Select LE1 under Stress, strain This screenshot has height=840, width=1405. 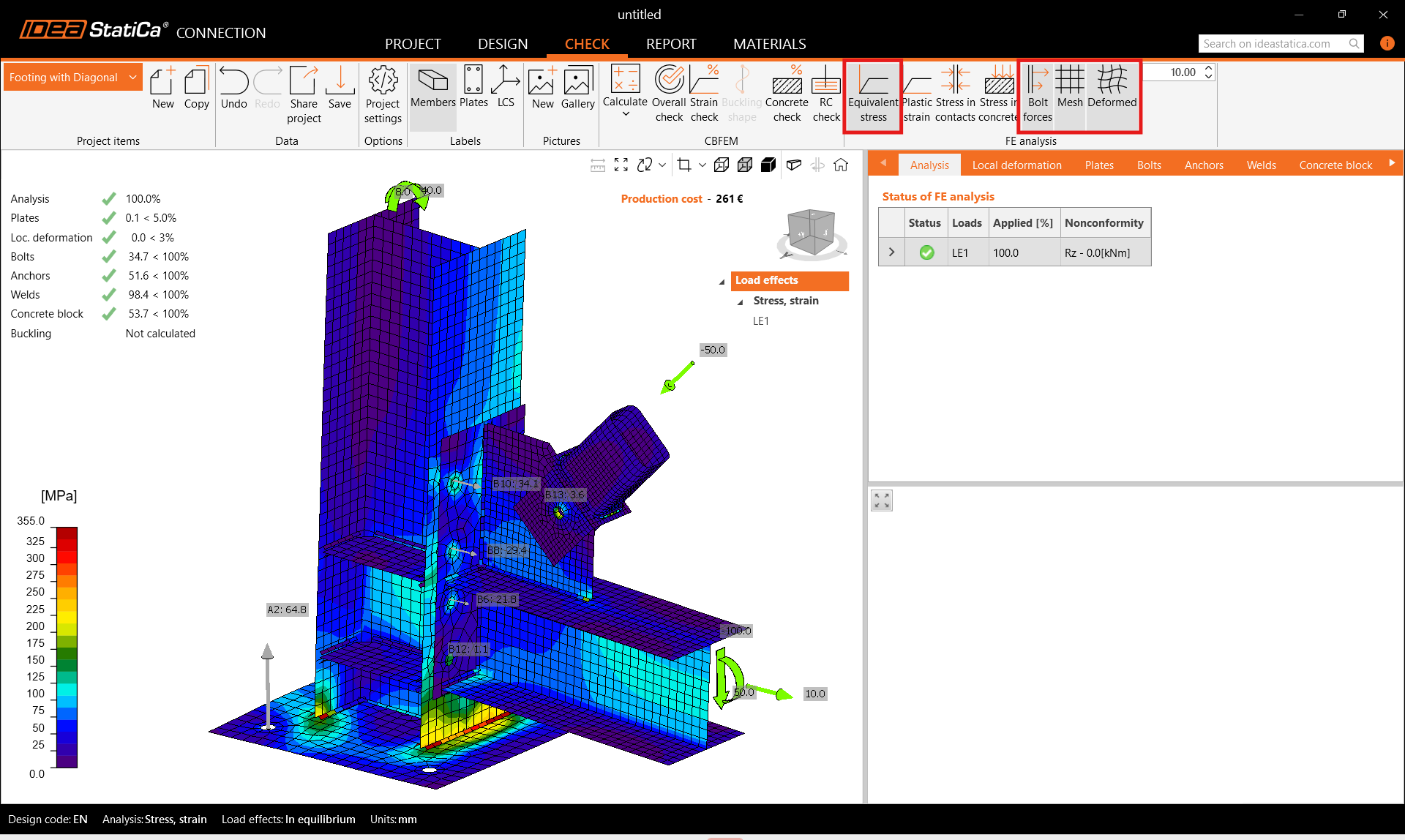[761, 321]
